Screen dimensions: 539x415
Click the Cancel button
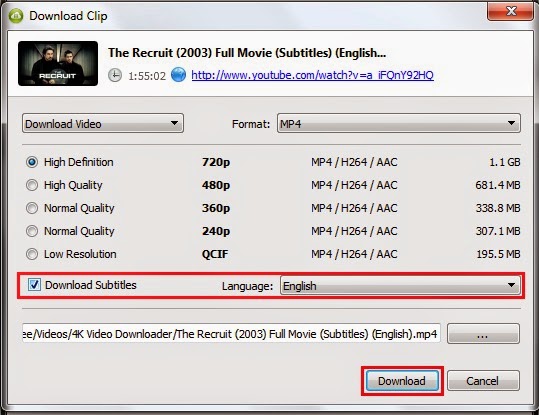483,381
